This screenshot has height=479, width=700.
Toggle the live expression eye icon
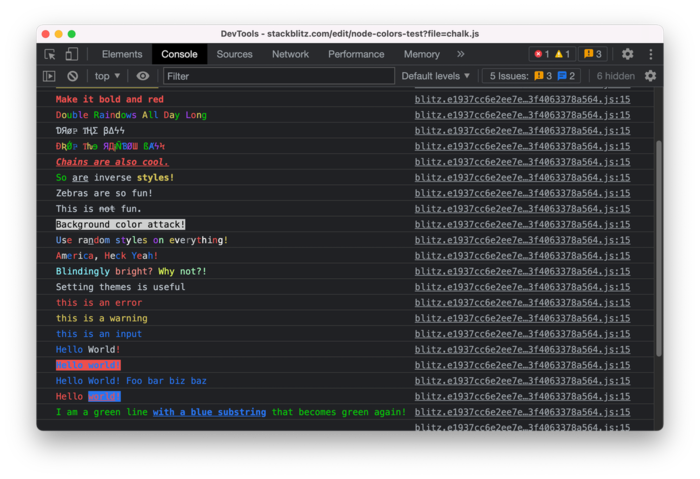(x=143, y=76)
